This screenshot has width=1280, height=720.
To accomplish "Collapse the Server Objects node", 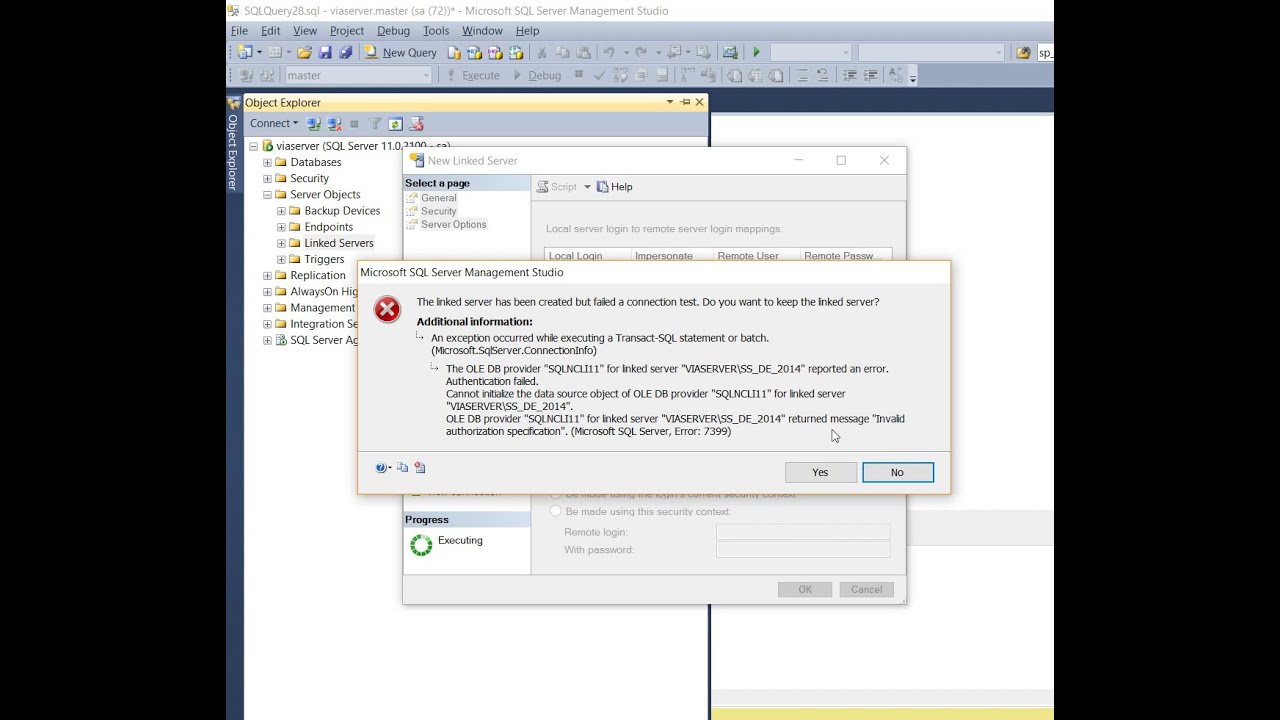I will pos(267,195).
